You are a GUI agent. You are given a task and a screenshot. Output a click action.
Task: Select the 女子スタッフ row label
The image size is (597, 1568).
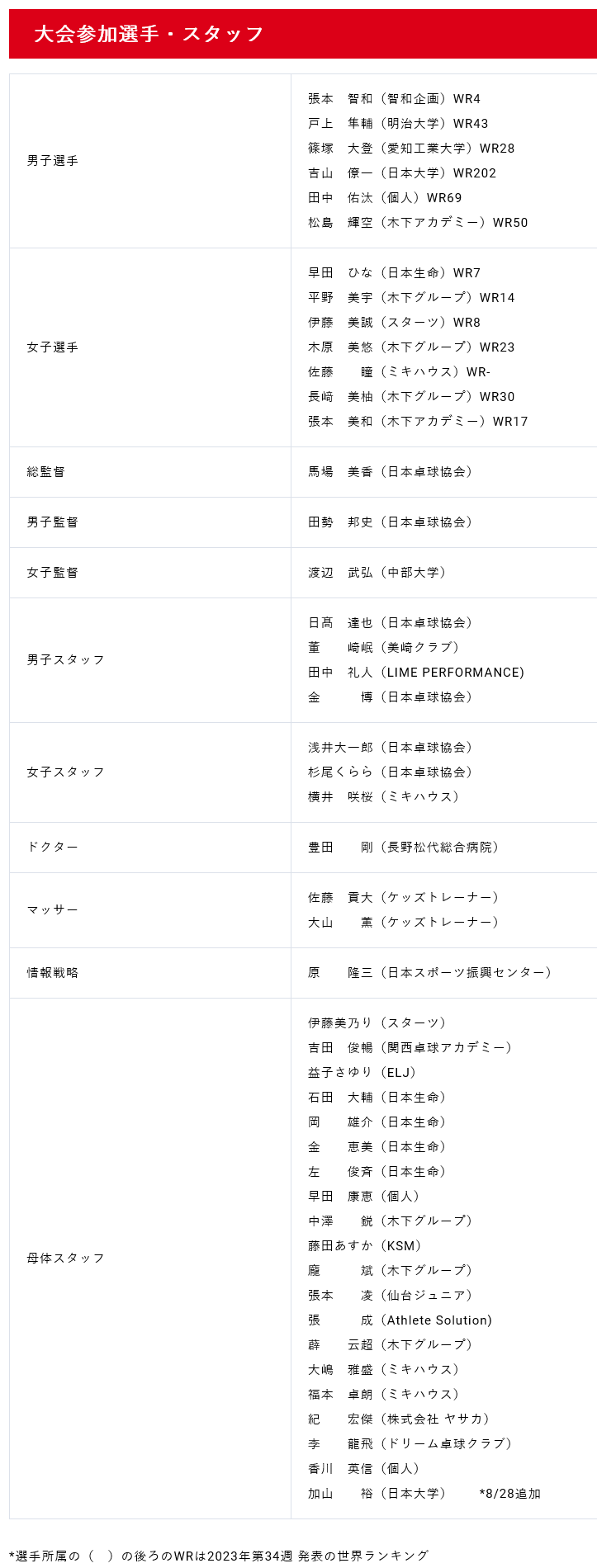point(66,772)
